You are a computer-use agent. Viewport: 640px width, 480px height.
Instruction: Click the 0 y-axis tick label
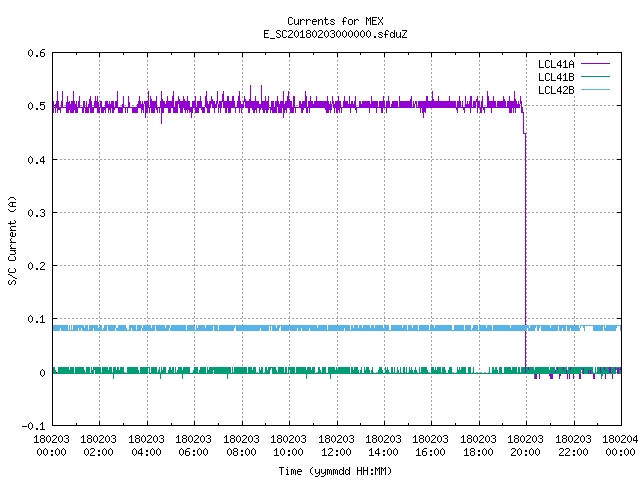click(42, 373)
